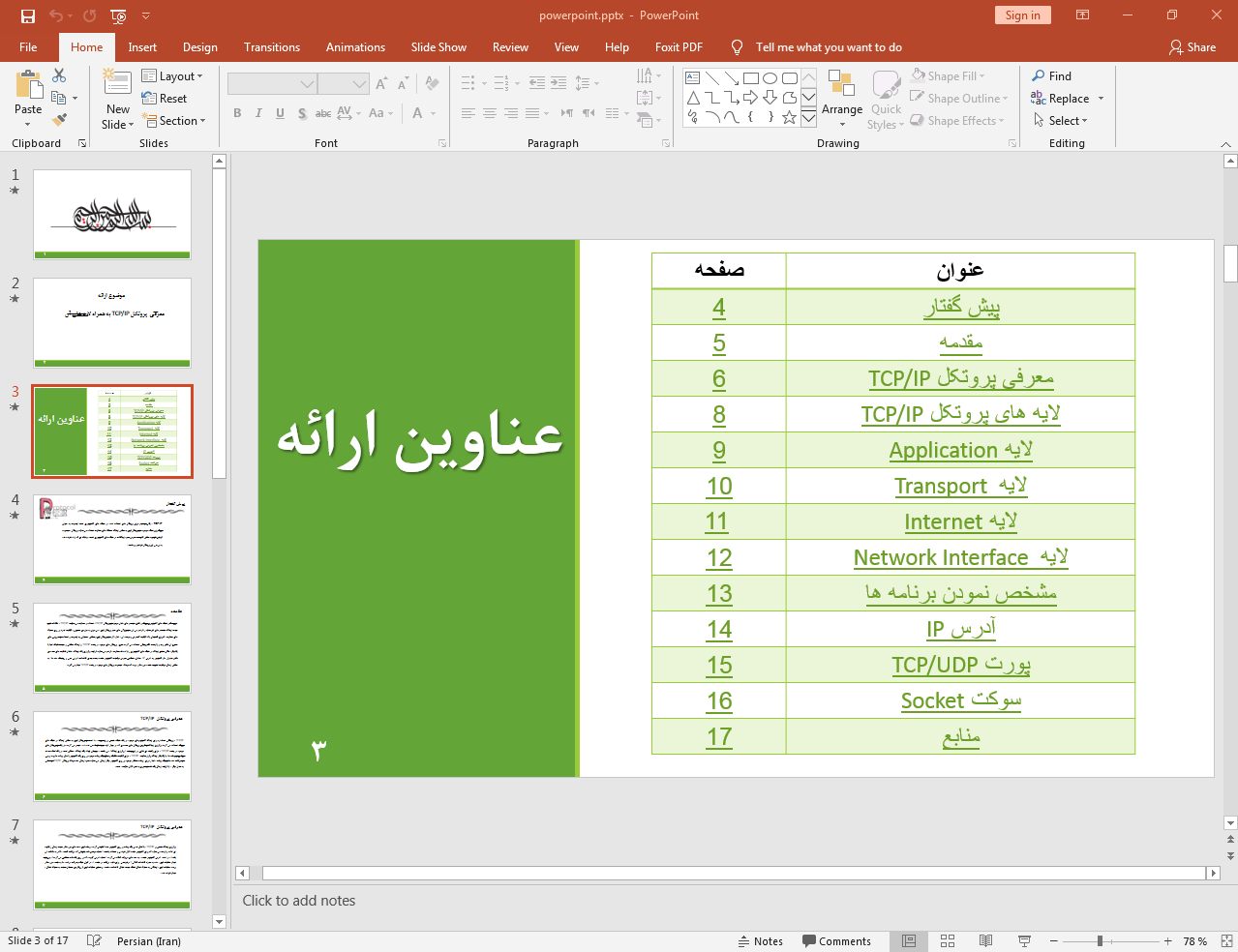Switch to Slide Sorter view icon

[948, 940]
